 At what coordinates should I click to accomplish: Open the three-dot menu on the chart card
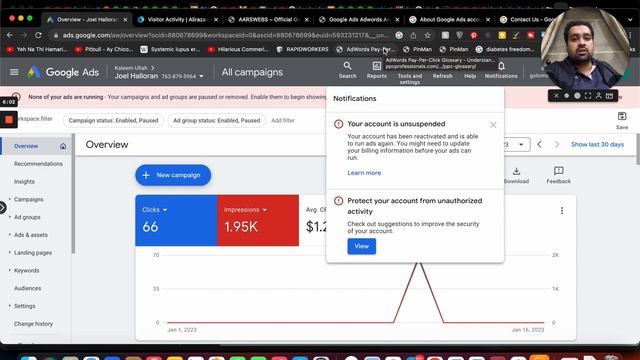coord(562,211)
